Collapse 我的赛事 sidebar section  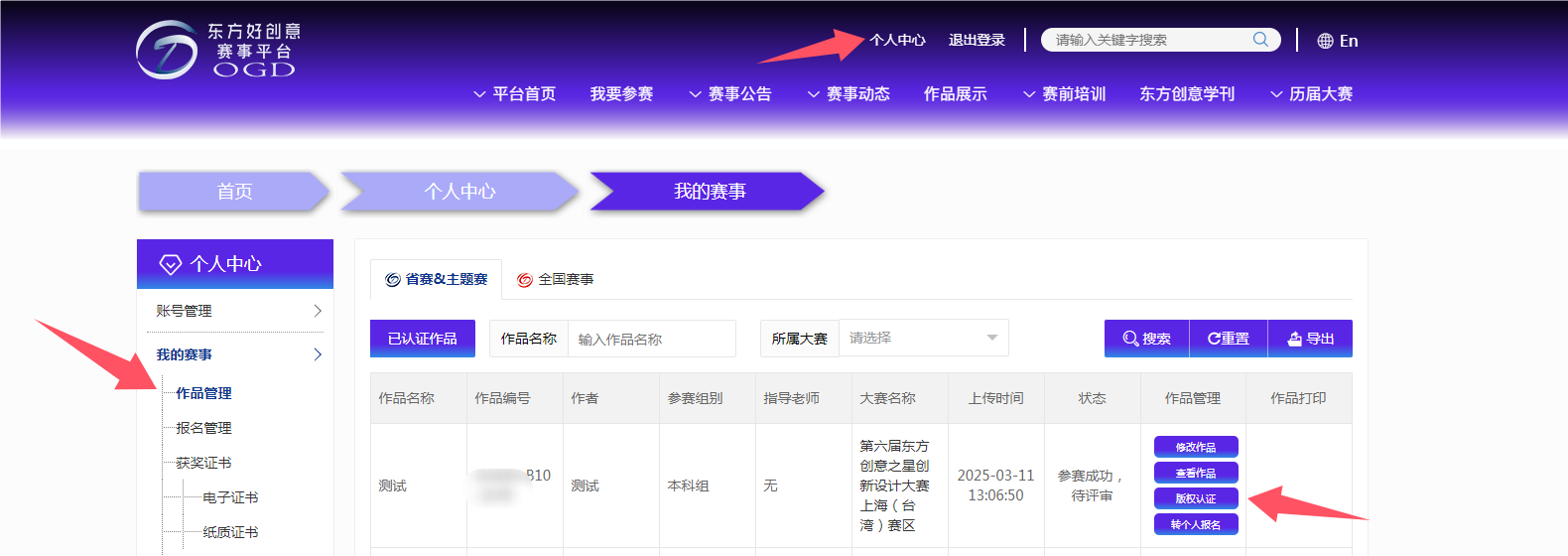pyautogui.click(x=238, y=354)
